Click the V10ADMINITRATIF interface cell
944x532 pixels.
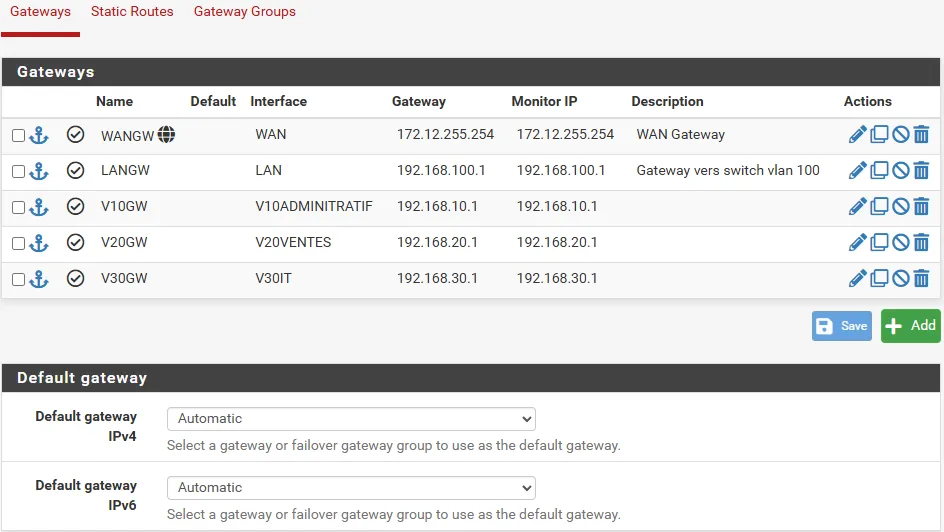pos(314,206)
